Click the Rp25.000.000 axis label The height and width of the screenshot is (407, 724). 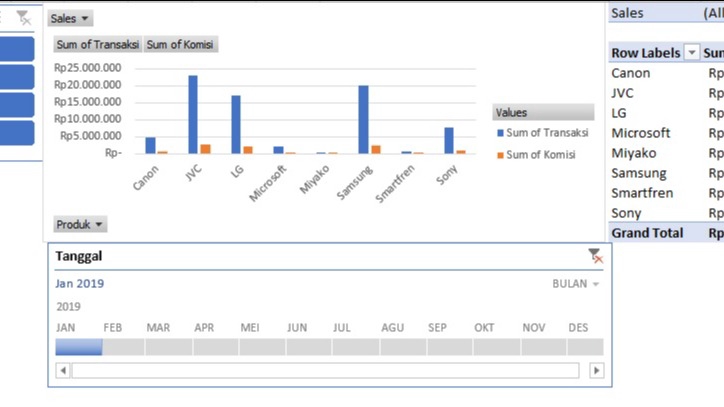[x=88, y=68]
